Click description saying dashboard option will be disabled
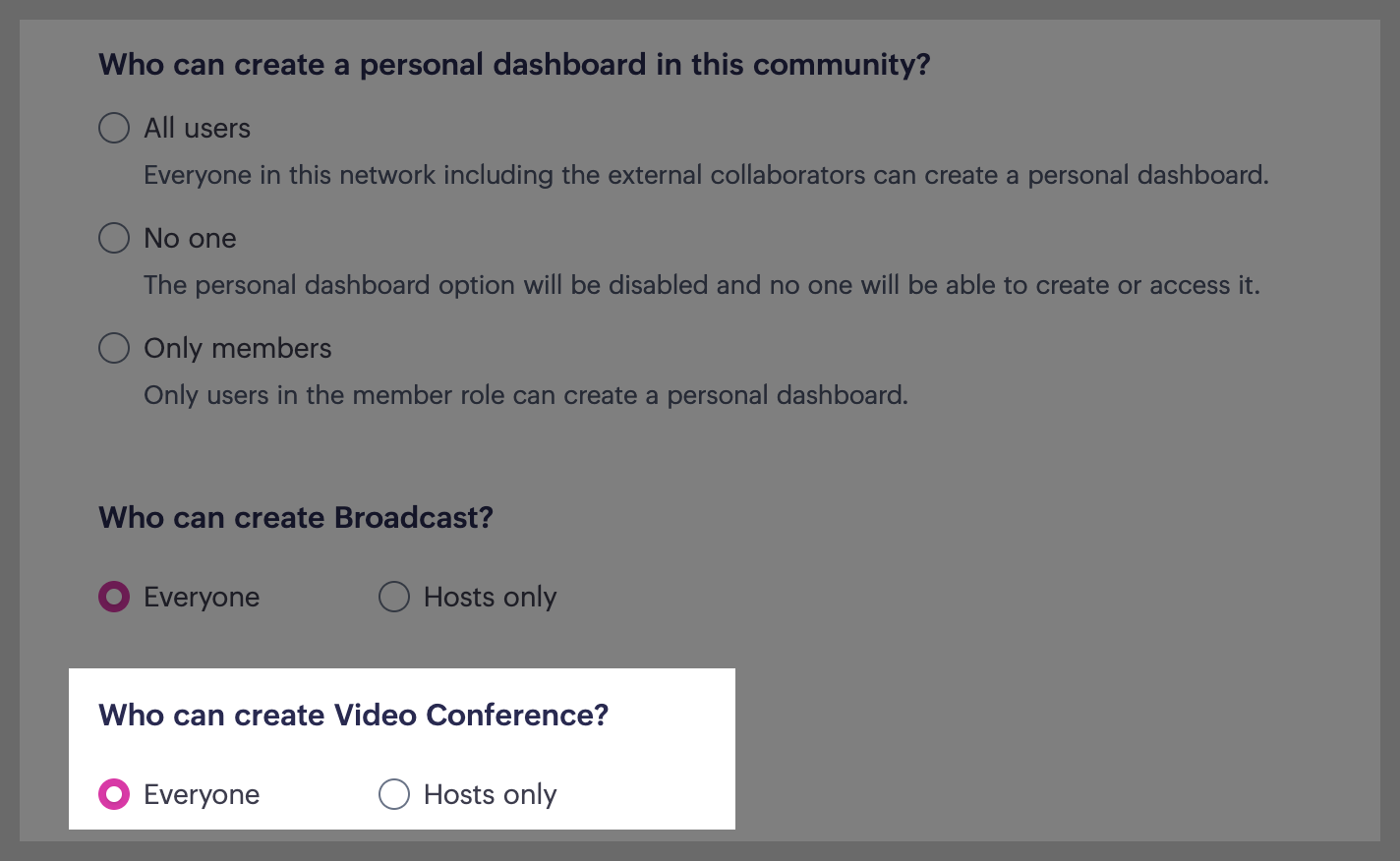Image resolution: width=1400 pixels, height=861 pixels. tap(701, 285)
